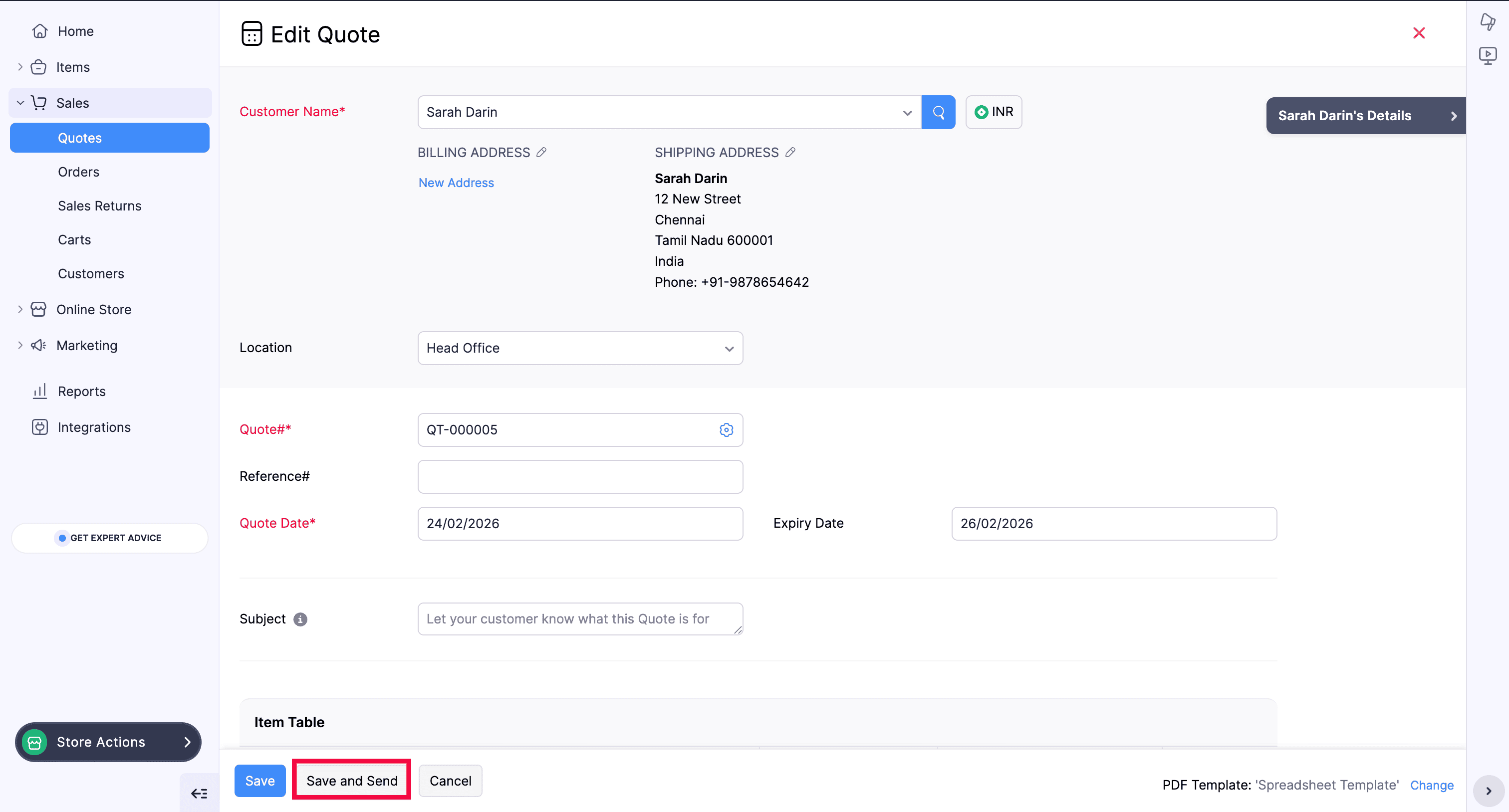The width and height of the screenshot is (1509, 812).
Task: Collapse the sidebar using arrow icon
Action: tap(199, 793)
